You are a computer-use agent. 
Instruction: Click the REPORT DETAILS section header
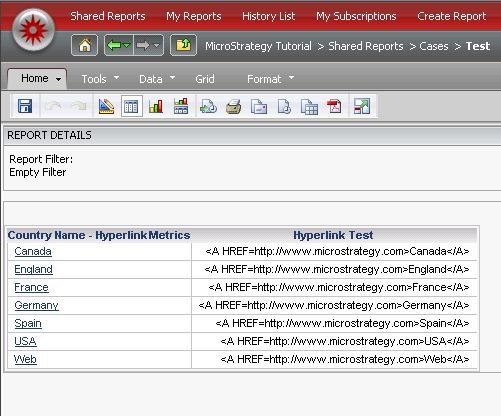49,135
